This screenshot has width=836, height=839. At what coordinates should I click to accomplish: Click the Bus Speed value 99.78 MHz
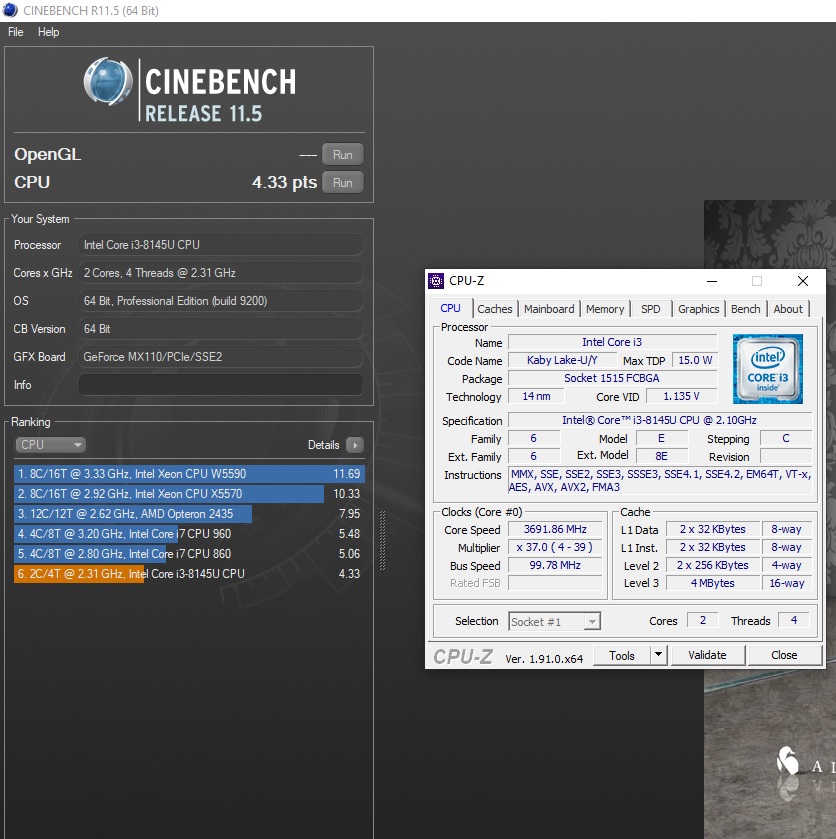point(555,565)
